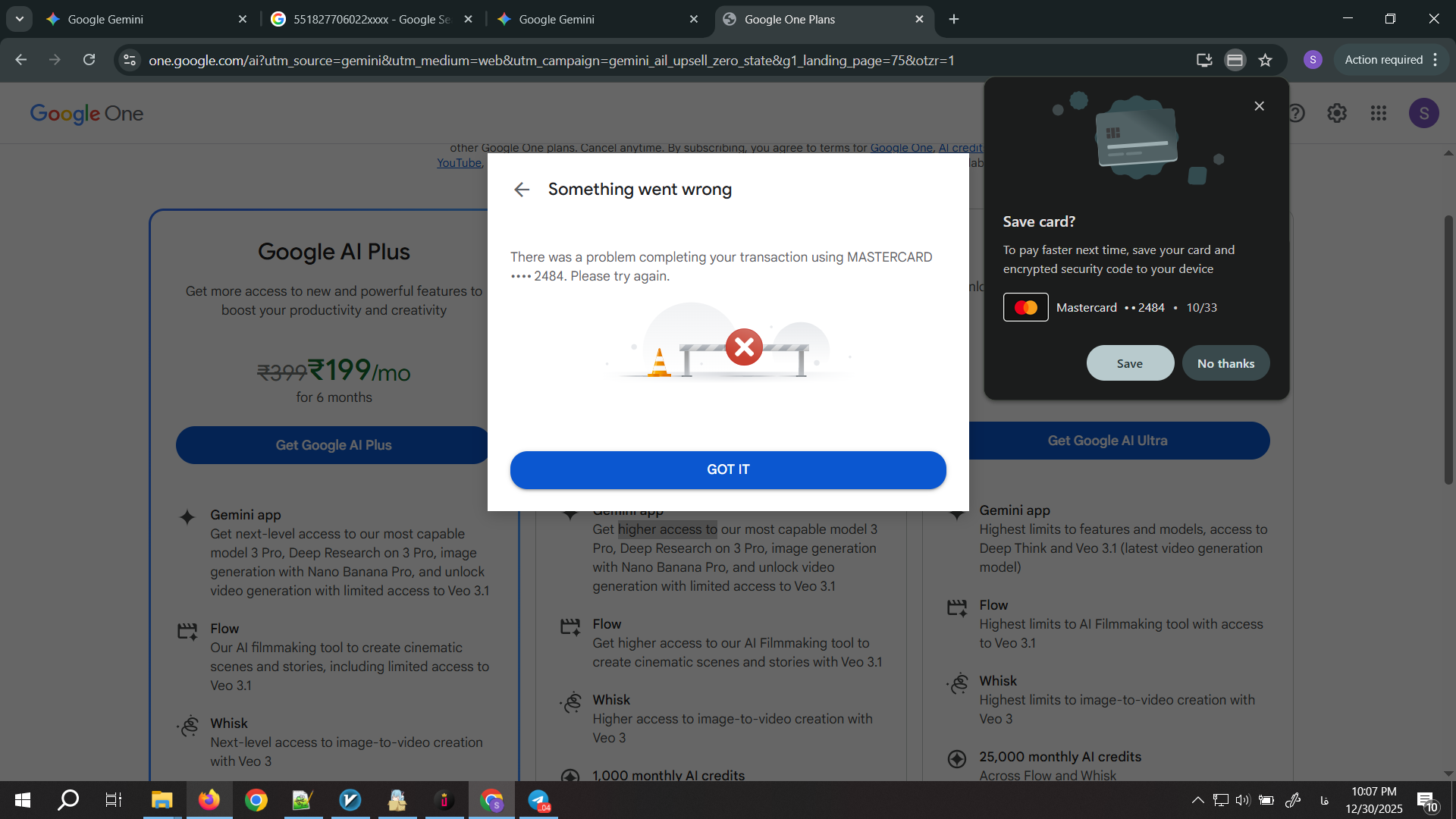This screenshot has width=1456, height=819.
Task: Open Chrome profile avatar S
Action: (1313, 60)
